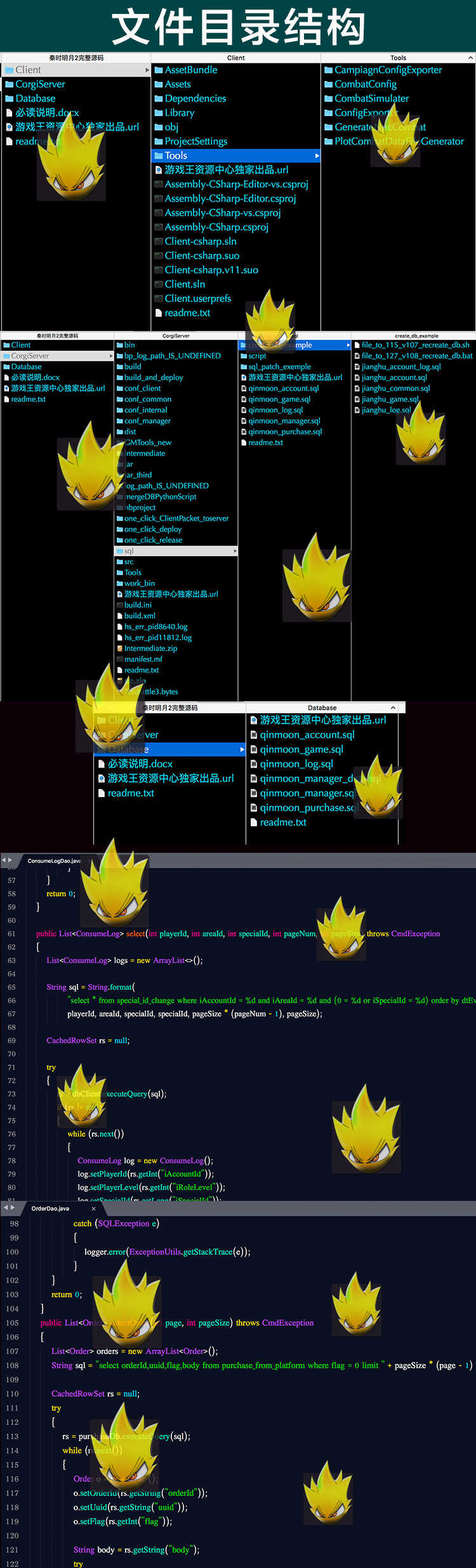Viewport: 476px width, 1568px height.
Task: Click the hs_err_pid8640.log file icon
Action: [119, 626]
